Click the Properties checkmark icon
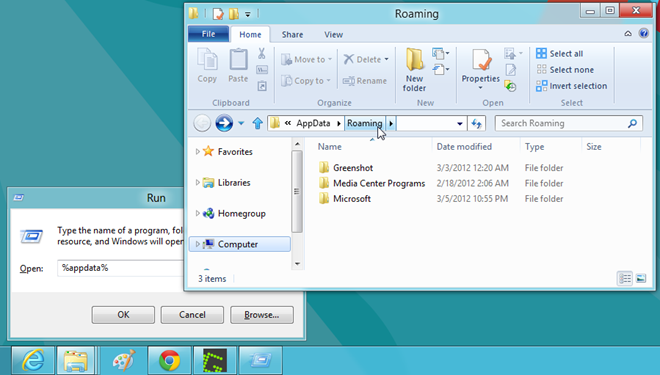660x375 pixels. (x=481, y=61)
